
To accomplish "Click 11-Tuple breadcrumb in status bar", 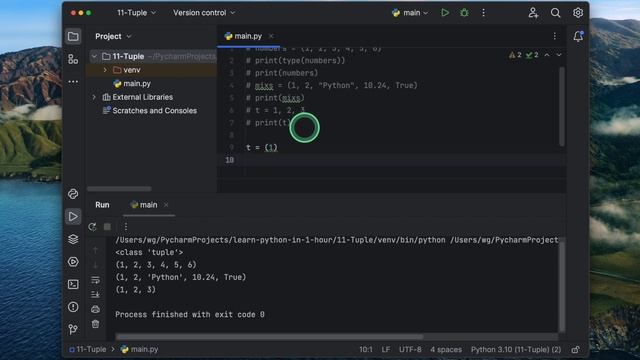I will pyautogui.click(x=88, y=350).
